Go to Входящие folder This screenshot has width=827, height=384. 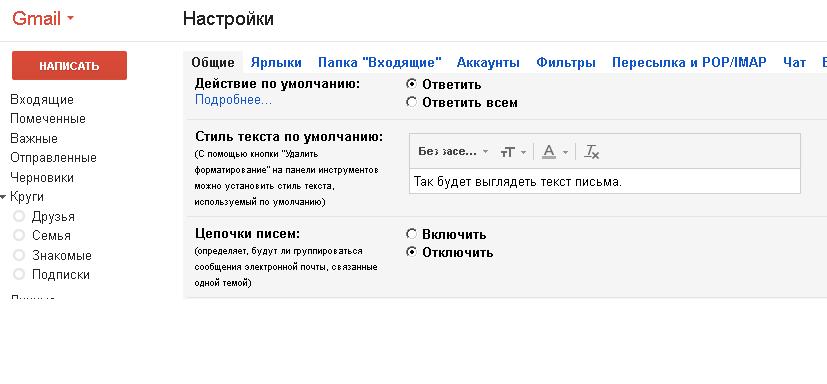tap(42, 100)
